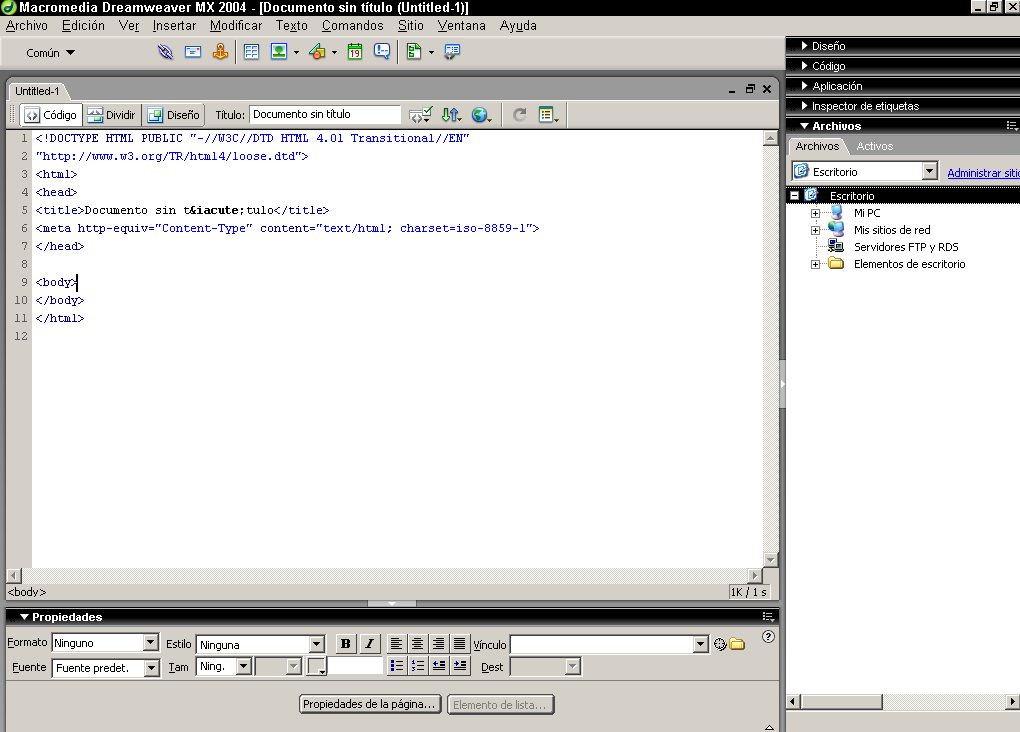The image size is (1020, 732).
Task: Browse for a link file with the folder icon
Action: point(737,644)
